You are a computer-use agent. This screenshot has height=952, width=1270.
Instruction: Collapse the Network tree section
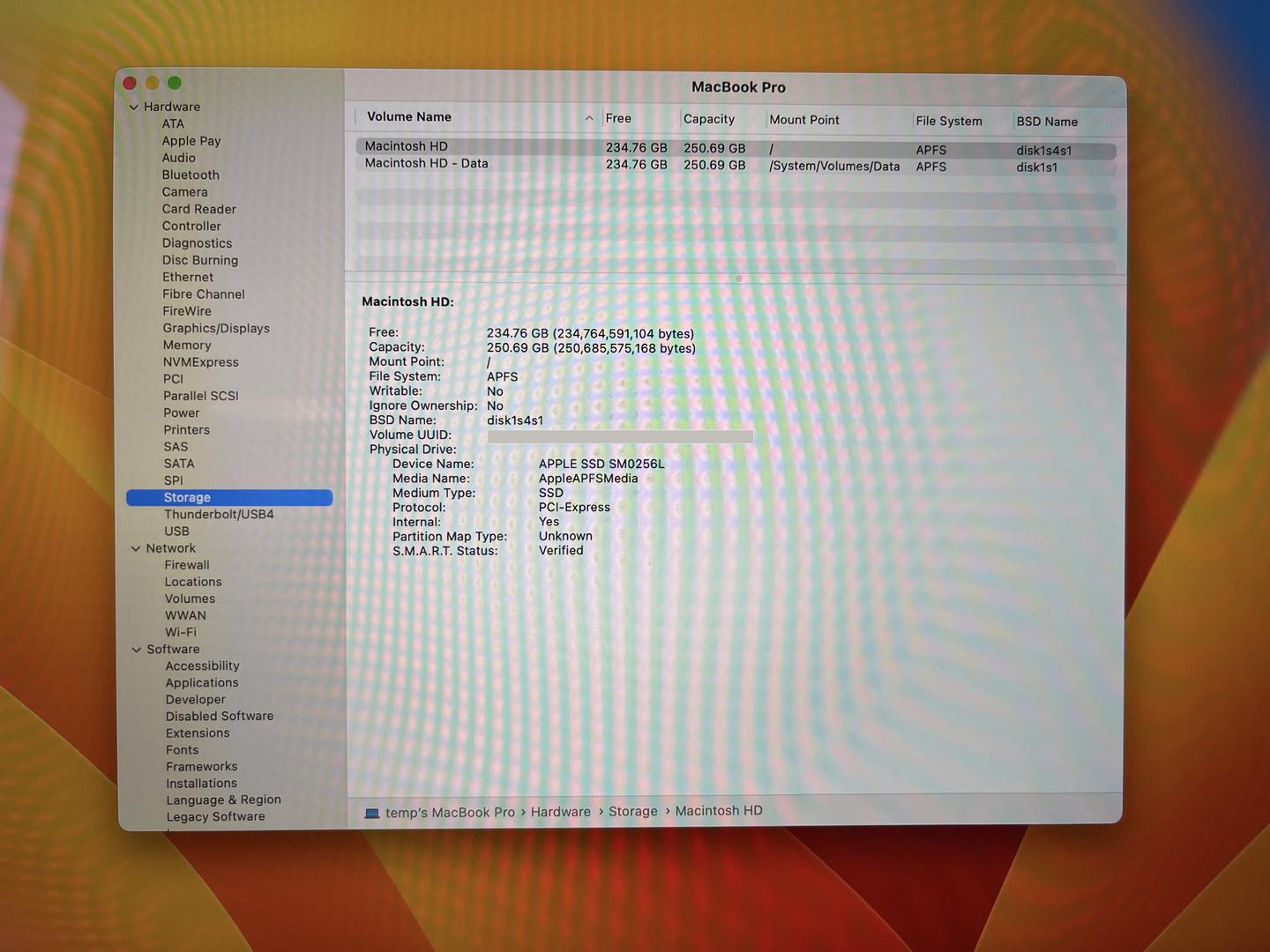136,548
